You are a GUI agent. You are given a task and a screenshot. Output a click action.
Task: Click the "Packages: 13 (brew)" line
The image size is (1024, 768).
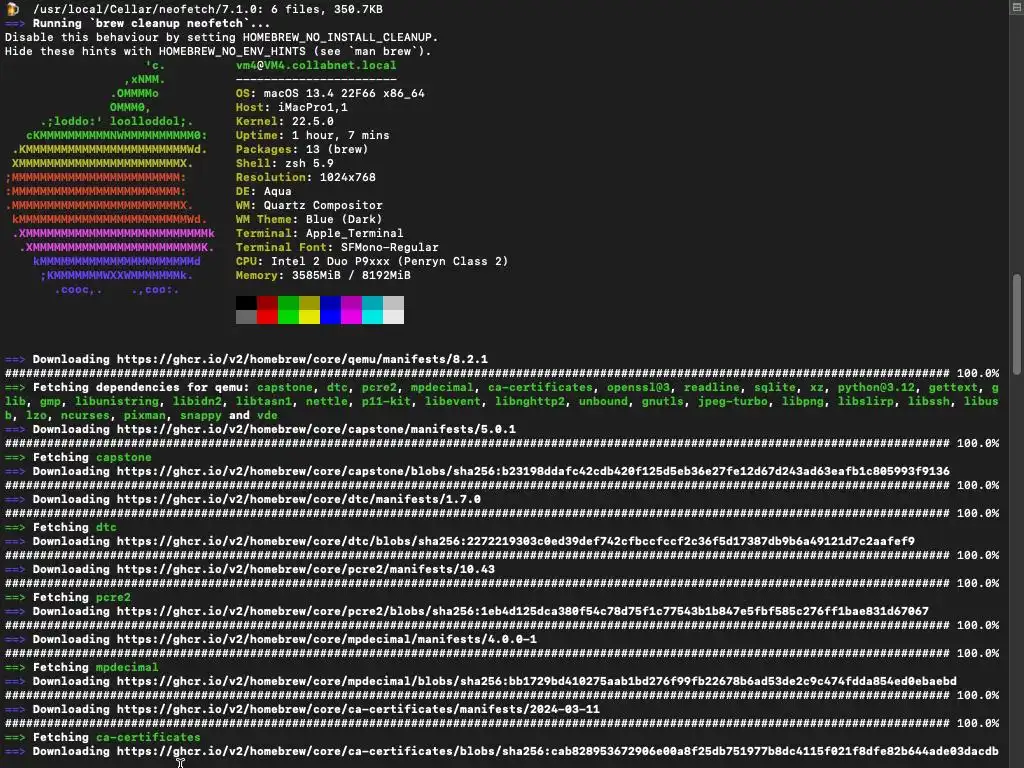302,149
